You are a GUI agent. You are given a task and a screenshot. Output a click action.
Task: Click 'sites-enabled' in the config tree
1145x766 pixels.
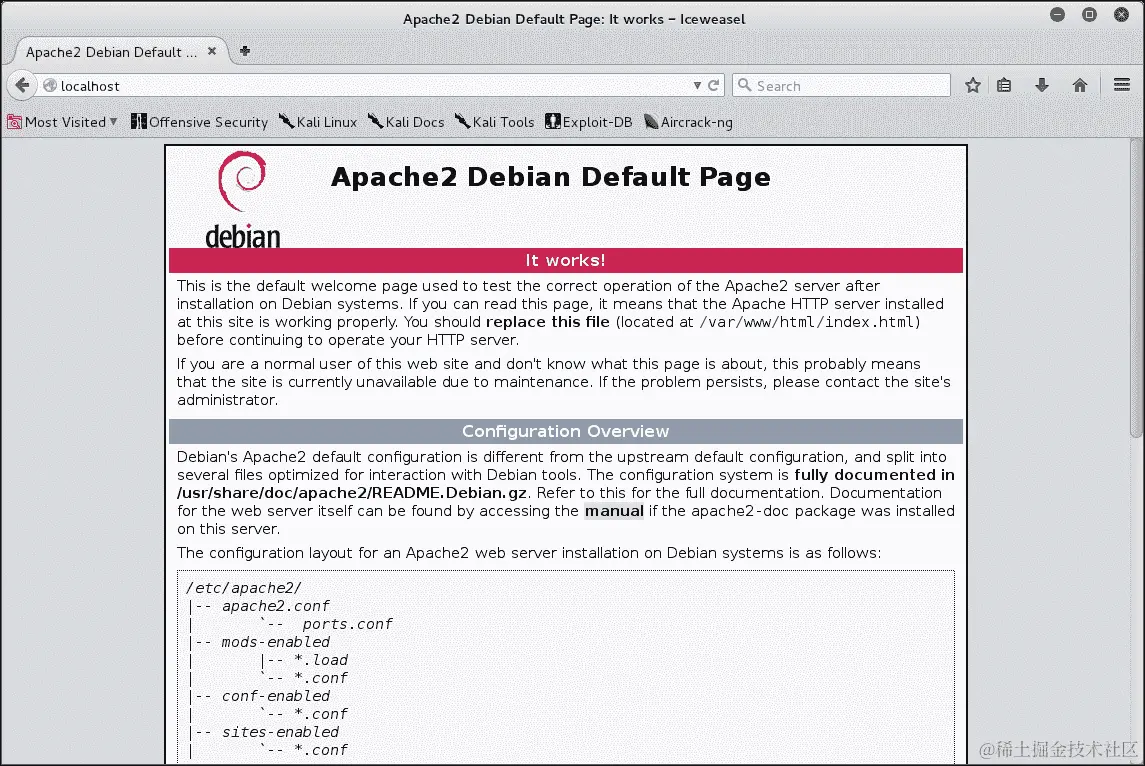[280, 732]
